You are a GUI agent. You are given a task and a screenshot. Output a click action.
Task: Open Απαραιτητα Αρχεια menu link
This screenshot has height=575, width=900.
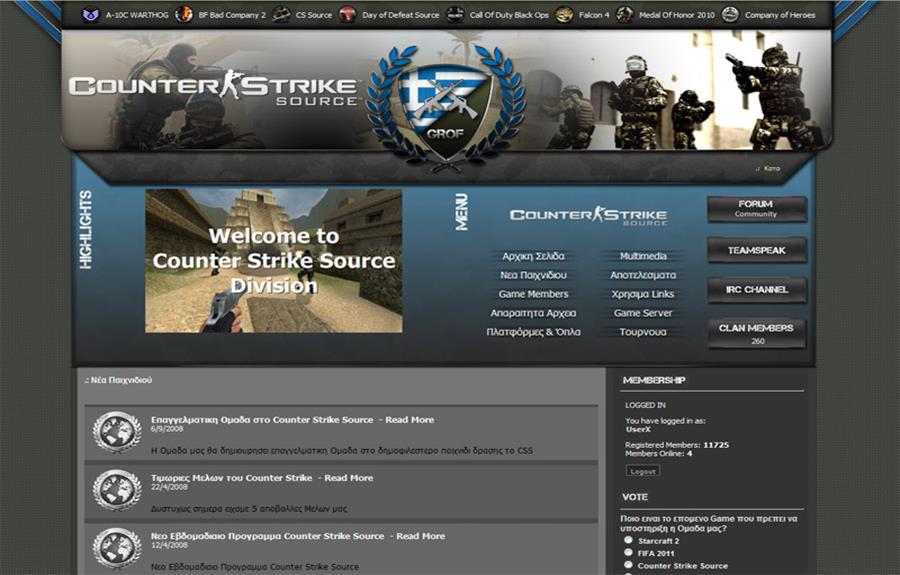coord(533,313)
